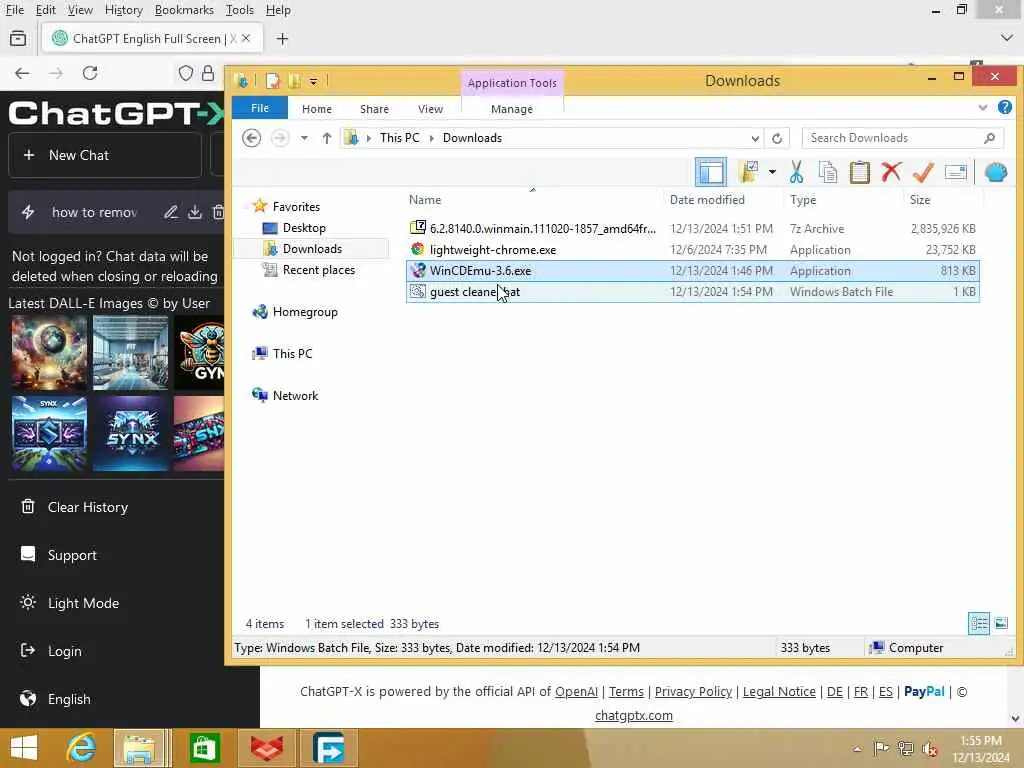The width and height of the screenshot is (1024, 768).
Task: Open This PC in navigation pane
Action: click(x=292, y=353)
